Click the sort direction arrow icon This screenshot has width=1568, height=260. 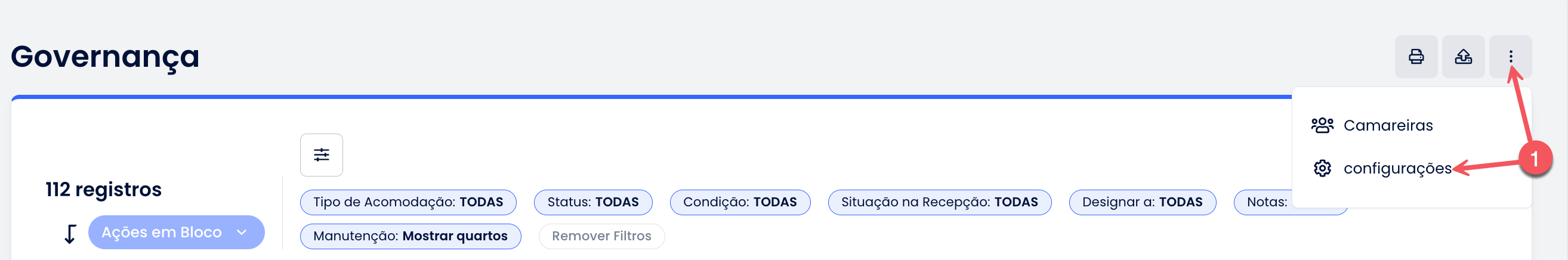coord(70,233)
